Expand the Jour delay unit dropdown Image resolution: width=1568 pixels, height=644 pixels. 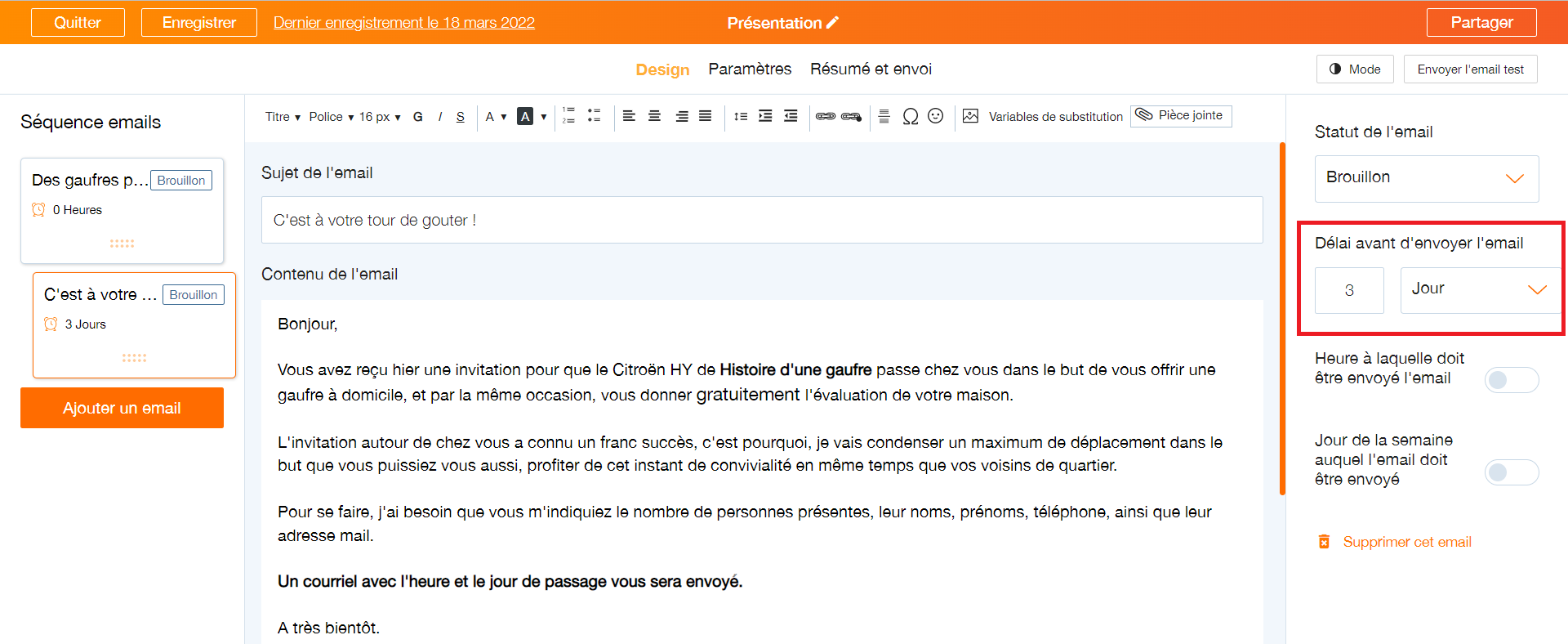click(1481, 290)
